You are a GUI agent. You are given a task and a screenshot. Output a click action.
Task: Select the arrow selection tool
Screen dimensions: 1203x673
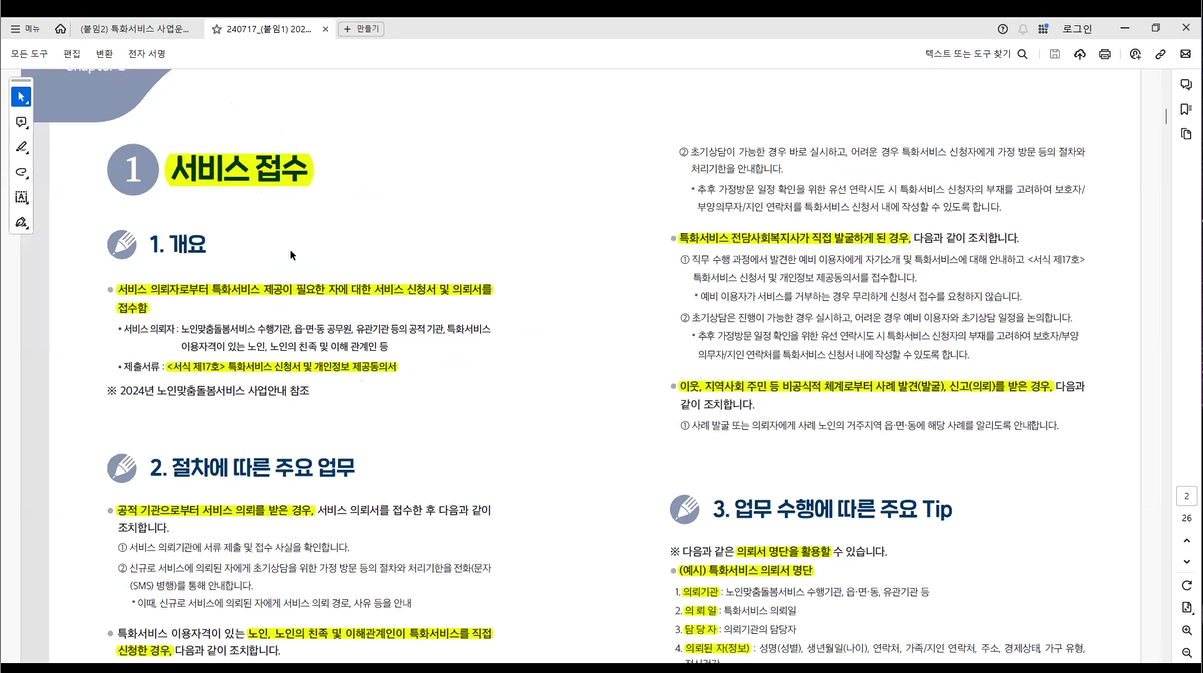(x=21, y=97)
